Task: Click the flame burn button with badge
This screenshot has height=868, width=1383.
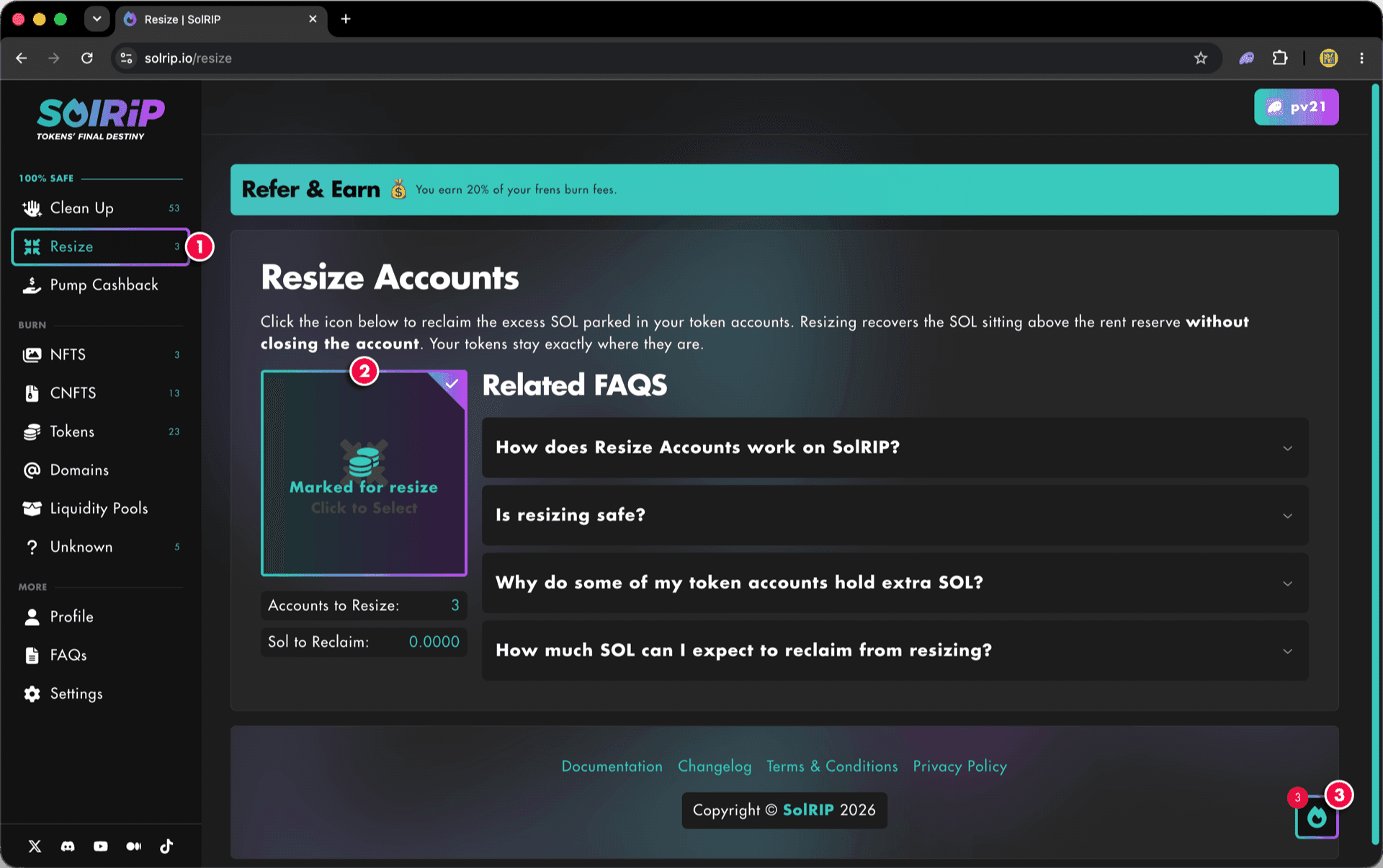Action: pos(1317,817)
